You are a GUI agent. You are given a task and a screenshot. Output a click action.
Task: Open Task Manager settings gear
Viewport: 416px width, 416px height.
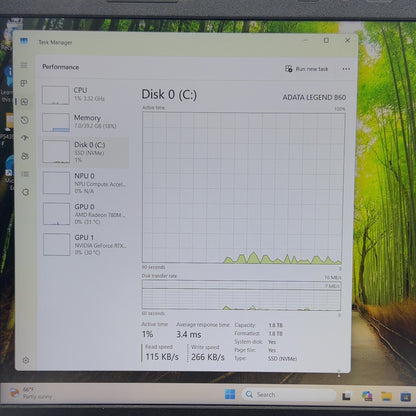pos(26,360)
